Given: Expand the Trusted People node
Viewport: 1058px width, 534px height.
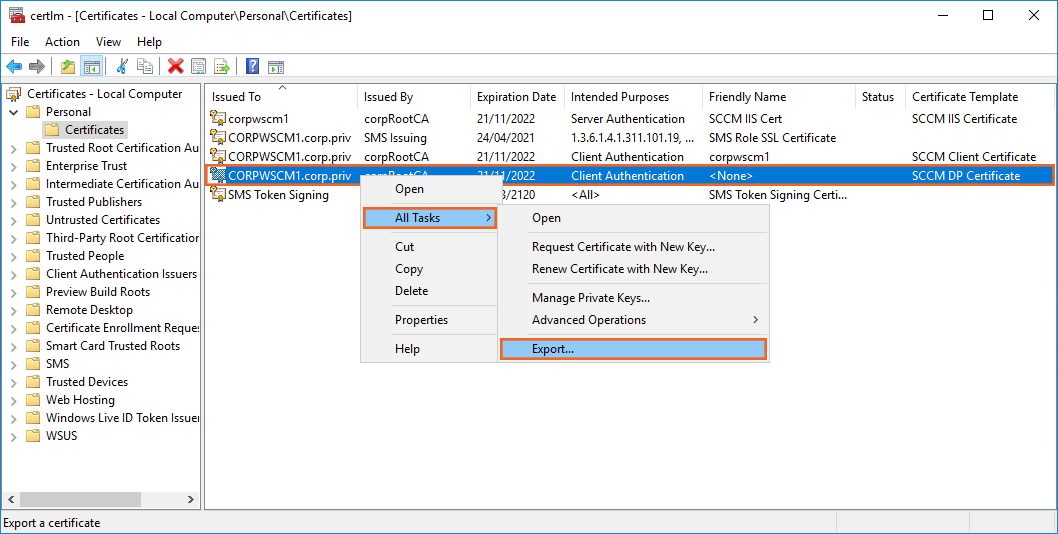Looking at the screenshot, I should 15,256.
